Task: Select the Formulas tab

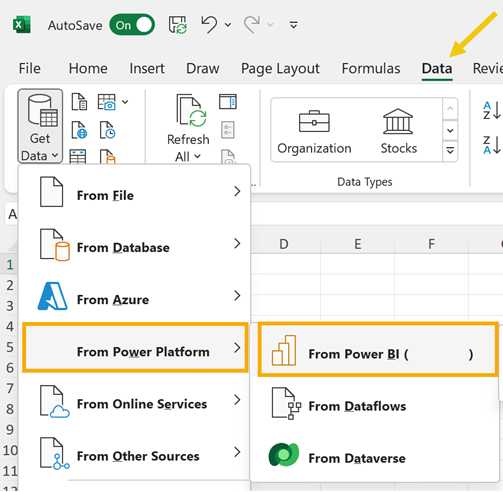Action: coord(371,68)
